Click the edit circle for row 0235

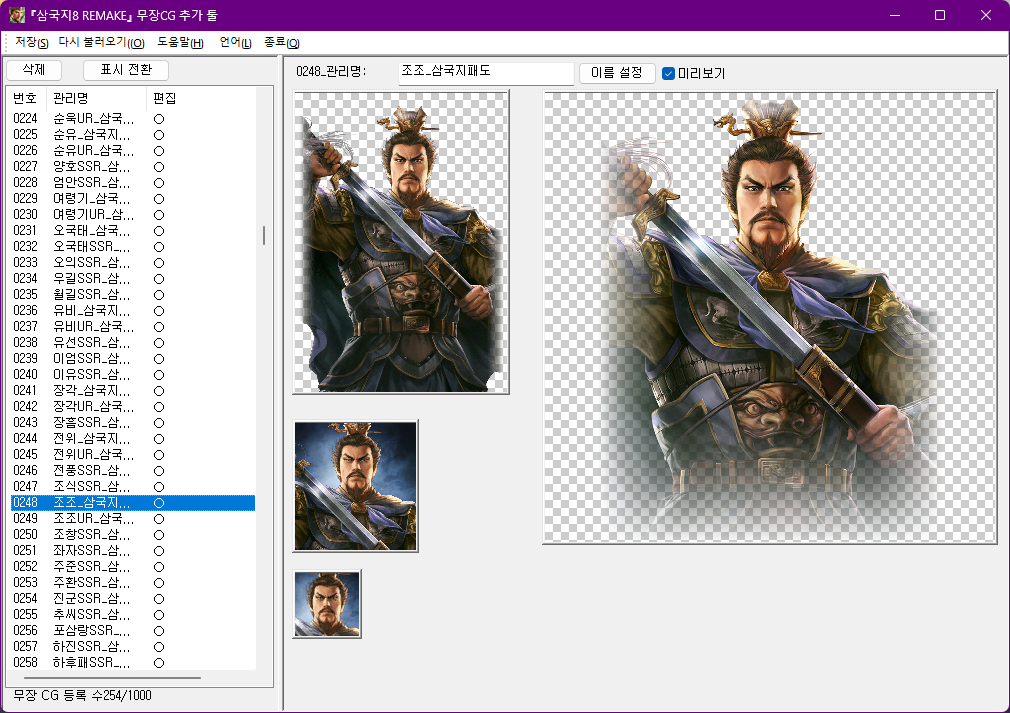[159, 295]
